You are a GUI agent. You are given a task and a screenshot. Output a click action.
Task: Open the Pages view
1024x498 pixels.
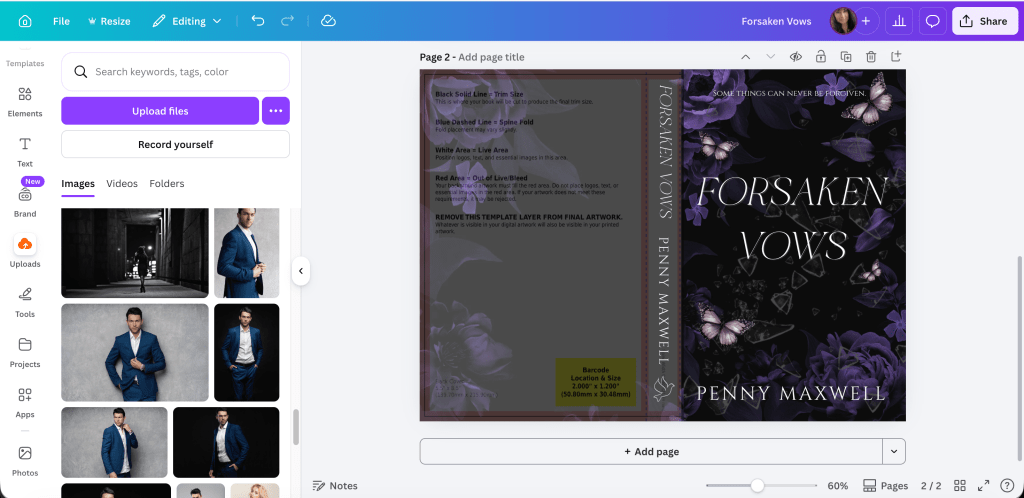pyautogui.click(x=886, y=486)
